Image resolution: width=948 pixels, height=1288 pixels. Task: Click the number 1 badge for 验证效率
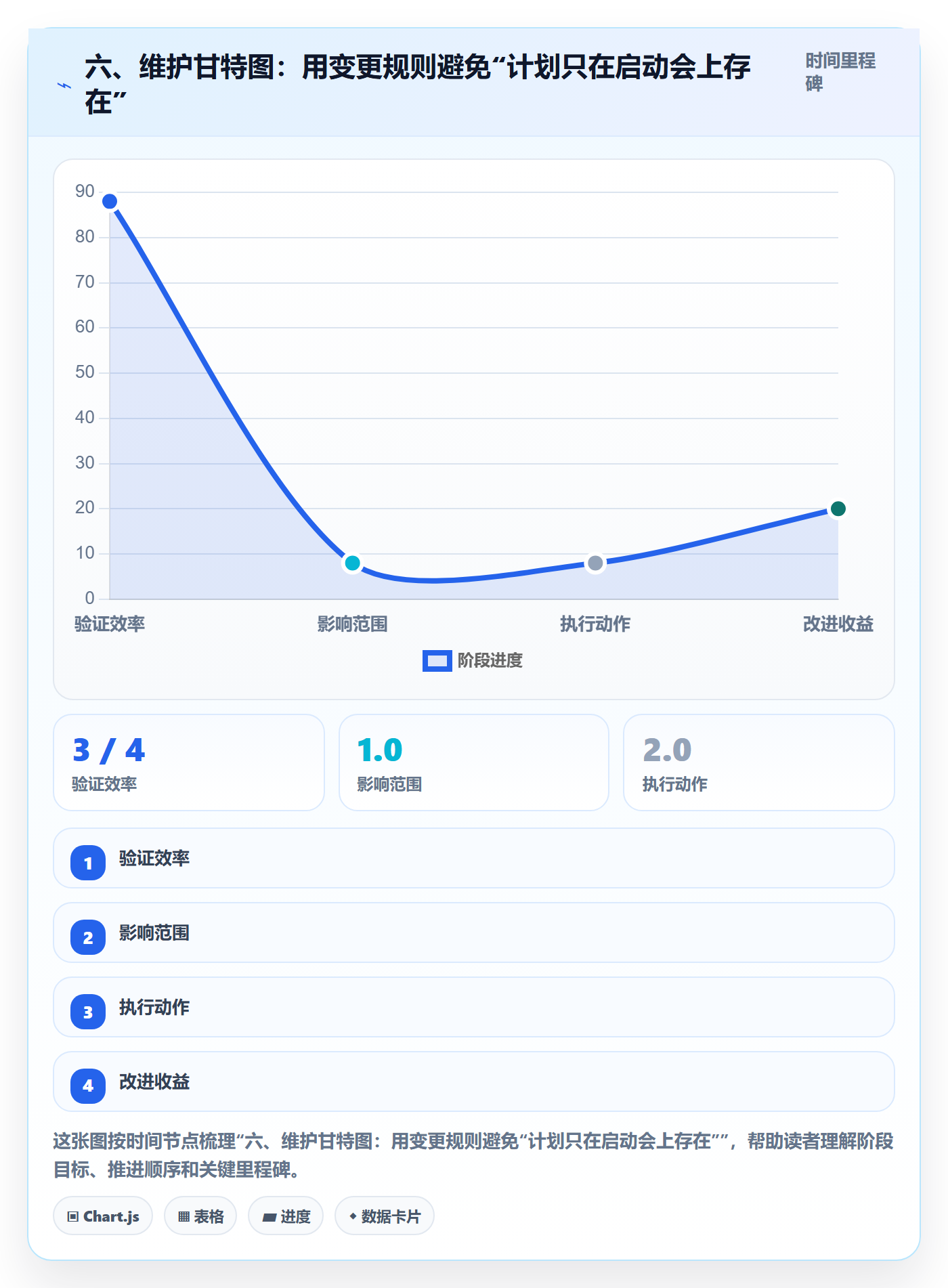(88, 863)
